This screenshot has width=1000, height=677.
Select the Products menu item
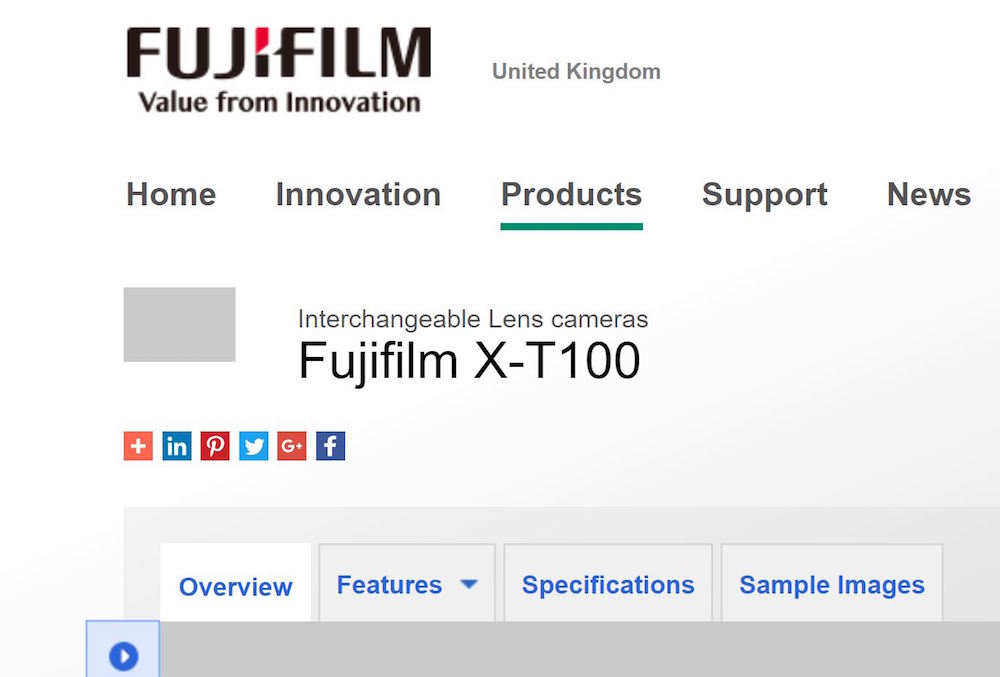pyautogui.click(x=571, y=194)
